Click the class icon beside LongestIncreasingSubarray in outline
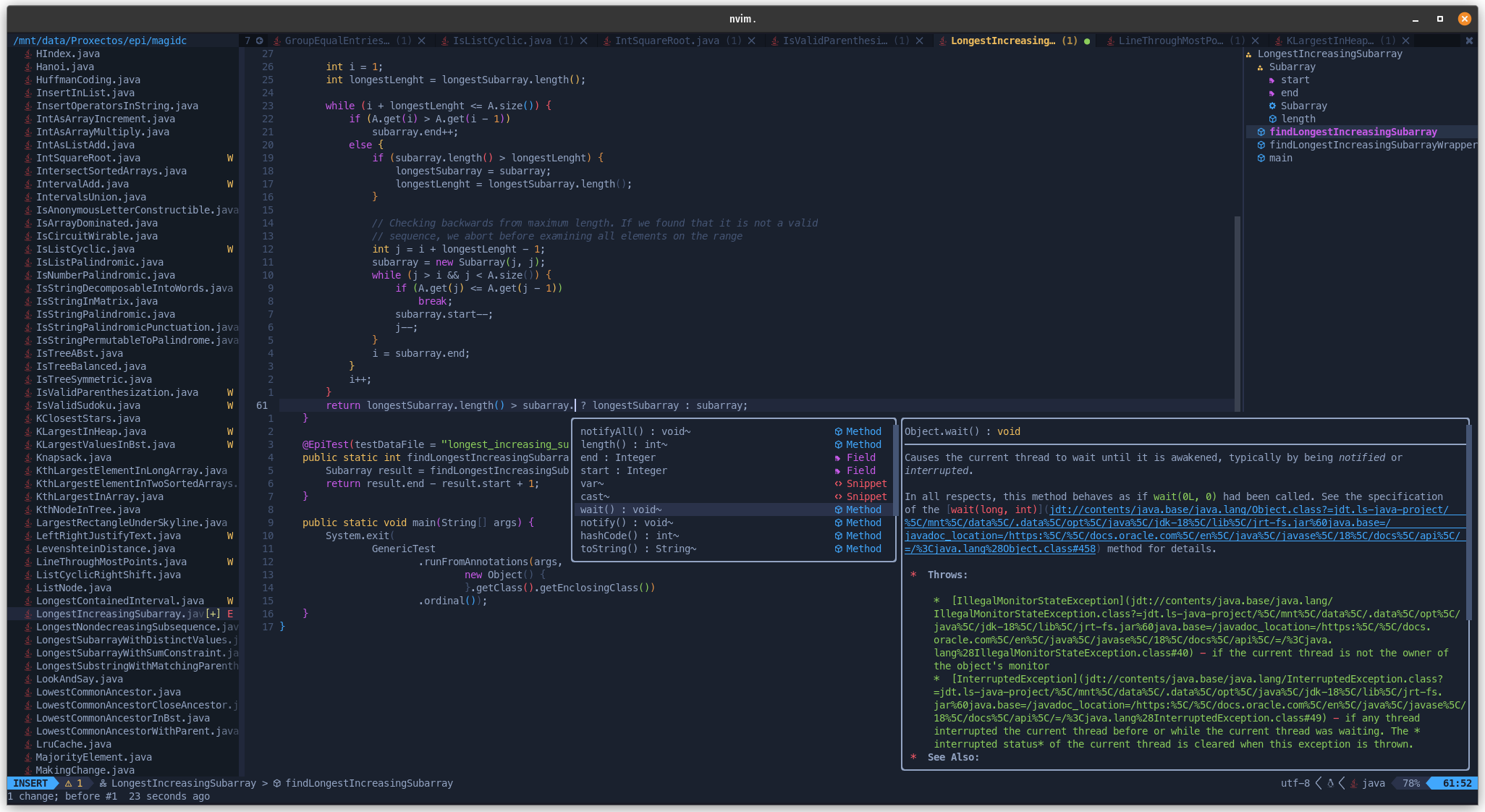 (x=1249, y=54)
